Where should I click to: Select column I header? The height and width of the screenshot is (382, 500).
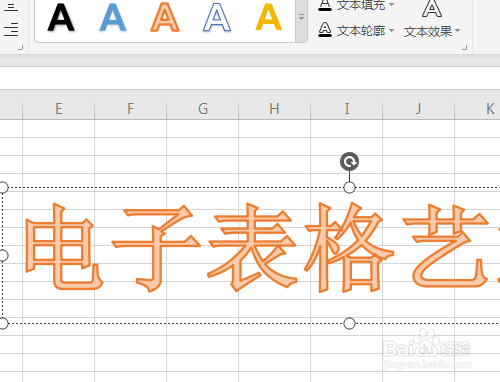(x=347, y=109)
